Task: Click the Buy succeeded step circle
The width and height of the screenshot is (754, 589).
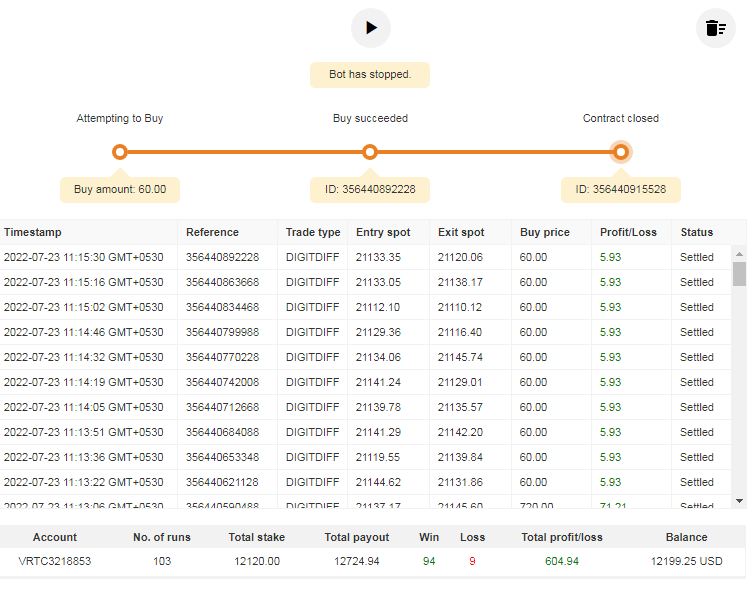Action: pos(370,152)
